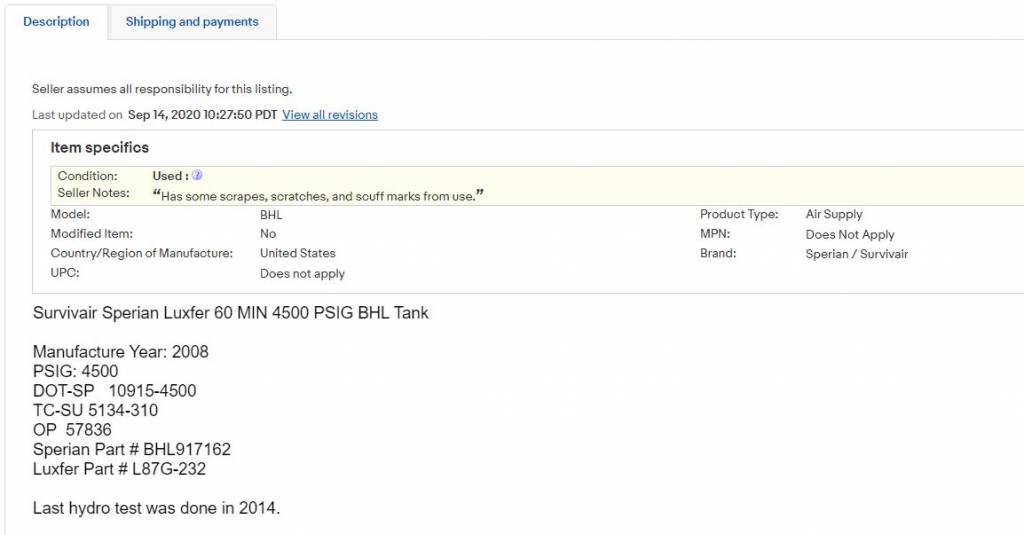Open the Description tab
This screenshot has height=535, width=1024.
coord(56,22)
